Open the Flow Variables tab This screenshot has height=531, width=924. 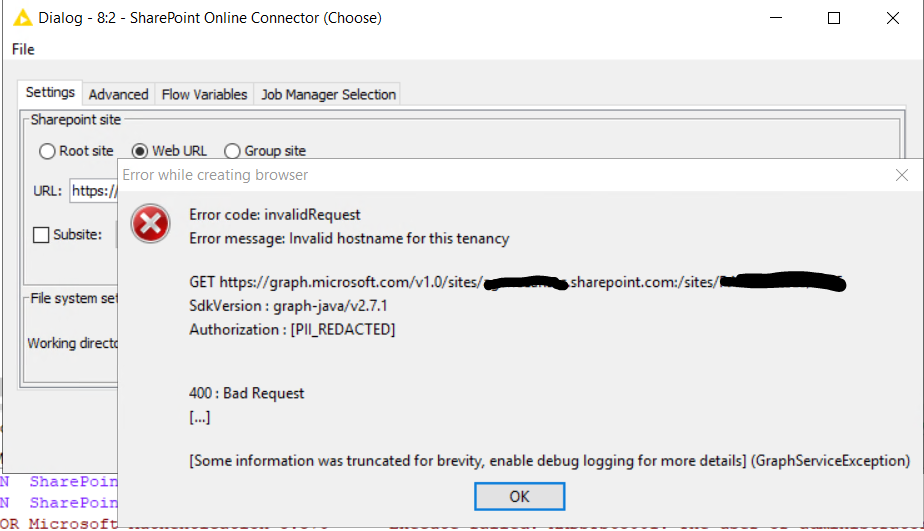coord(204,94)
